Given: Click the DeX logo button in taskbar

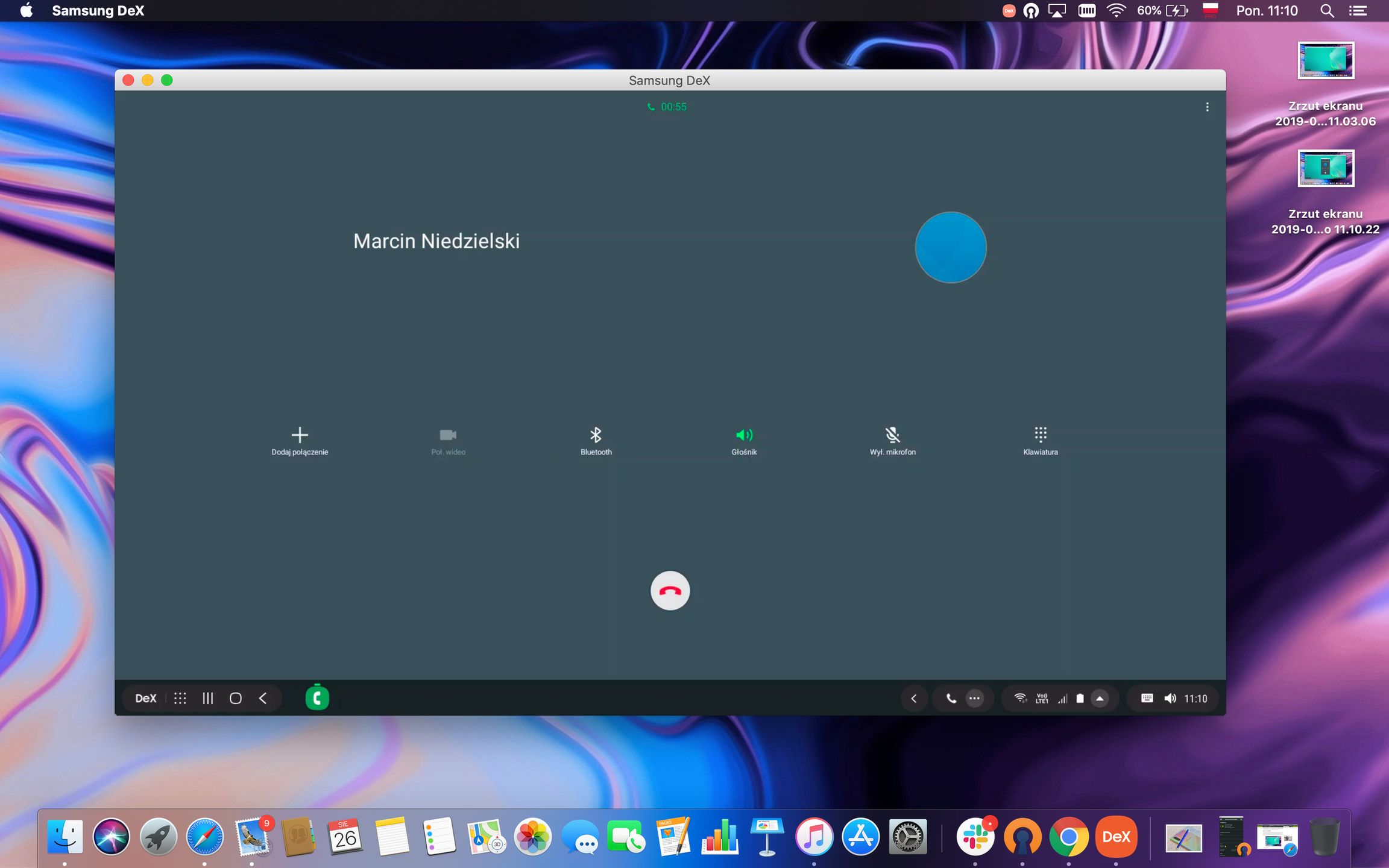Looking at the screenshot, I should coord(145,698).
